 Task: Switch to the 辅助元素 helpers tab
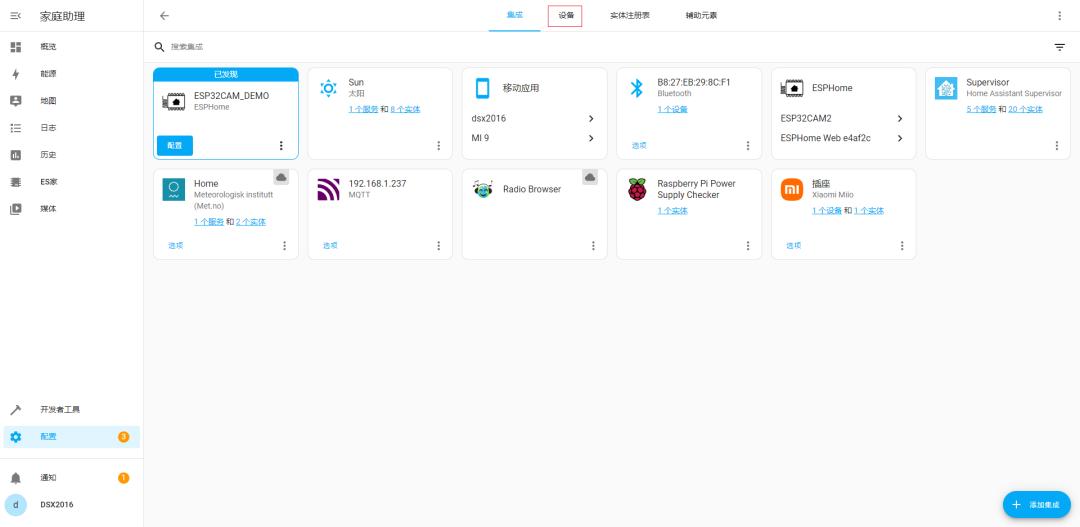click(x=701, y=15)
